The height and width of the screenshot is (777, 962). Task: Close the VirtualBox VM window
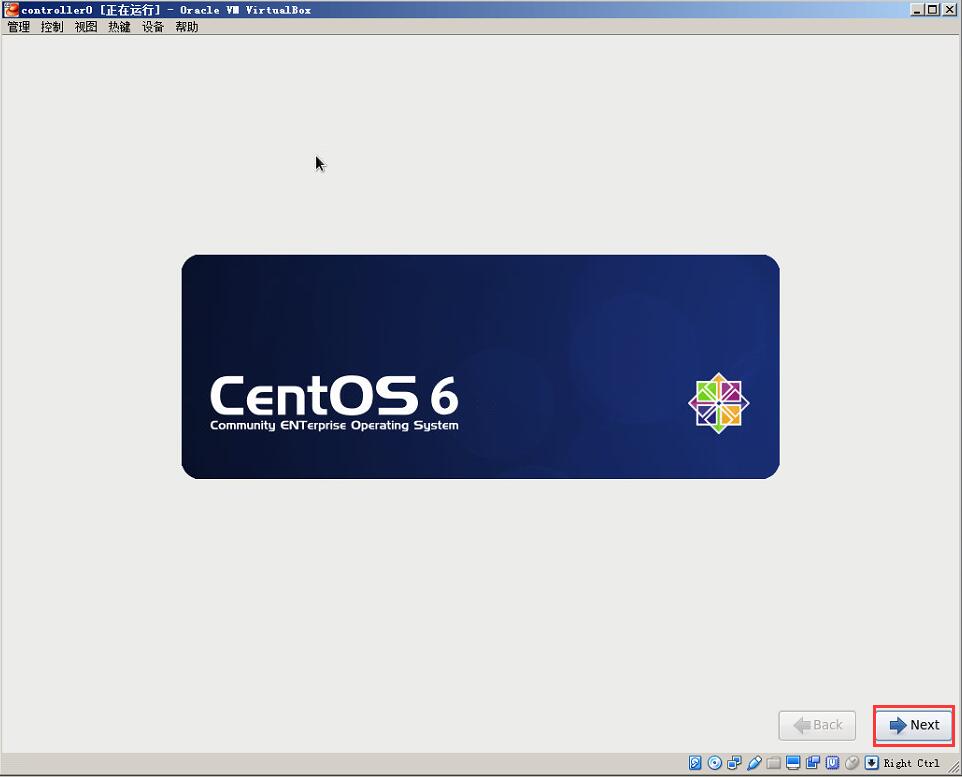pyautogui.click(x=949, y=9)
